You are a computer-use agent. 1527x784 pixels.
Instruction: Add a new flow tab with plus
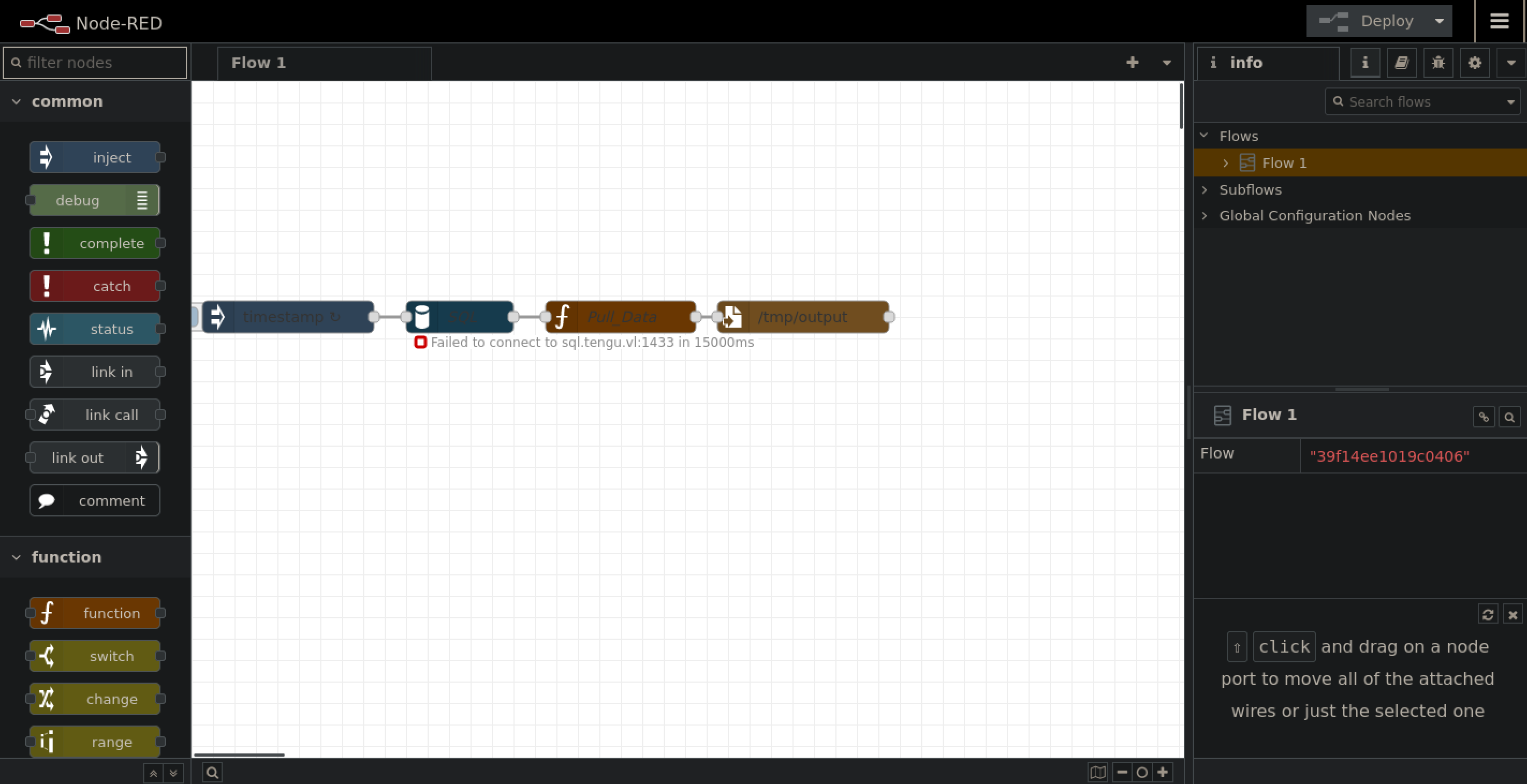[x=1132, y=62]
